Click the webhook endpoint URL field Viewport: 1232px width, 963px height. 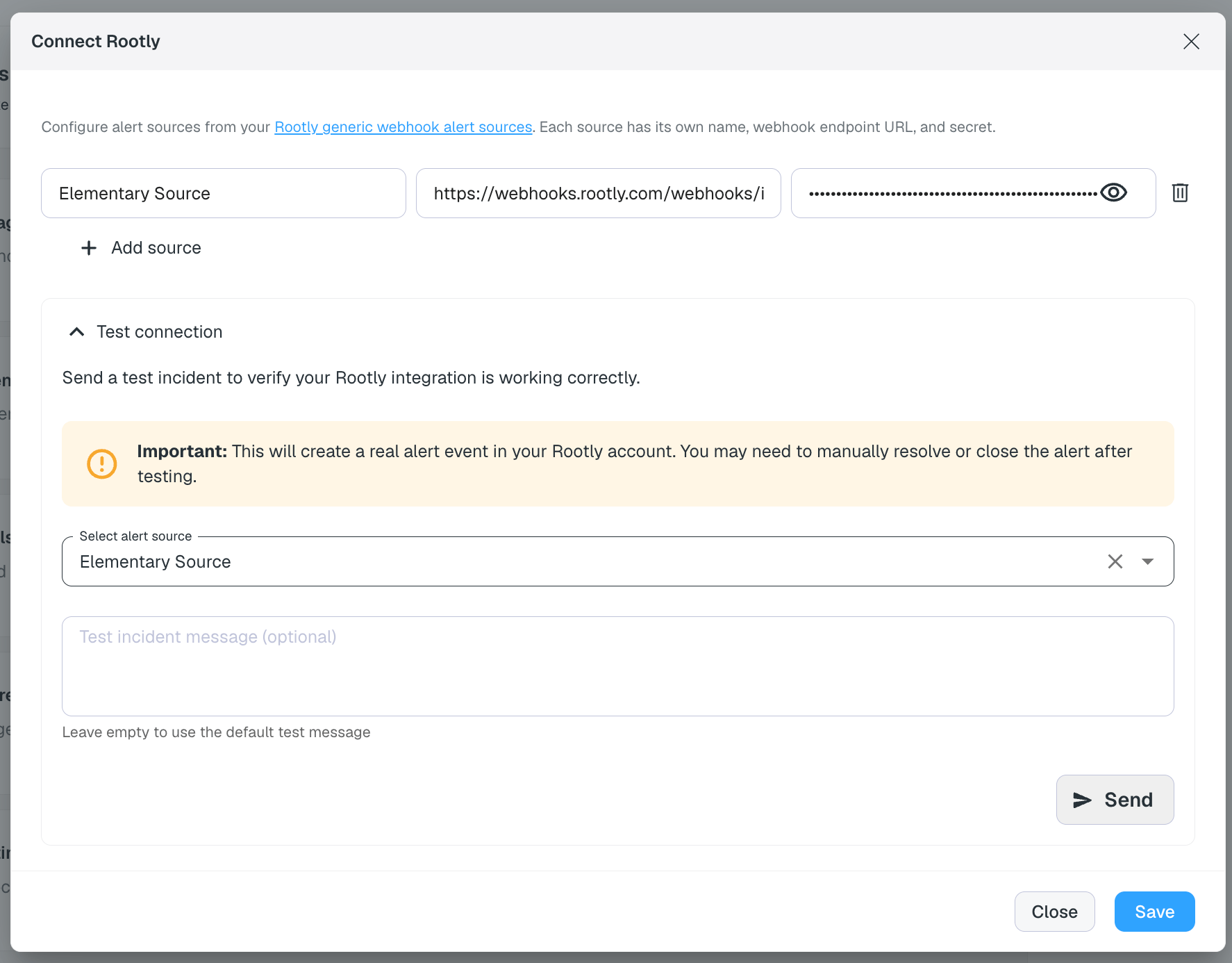click(x=599, y=193)
